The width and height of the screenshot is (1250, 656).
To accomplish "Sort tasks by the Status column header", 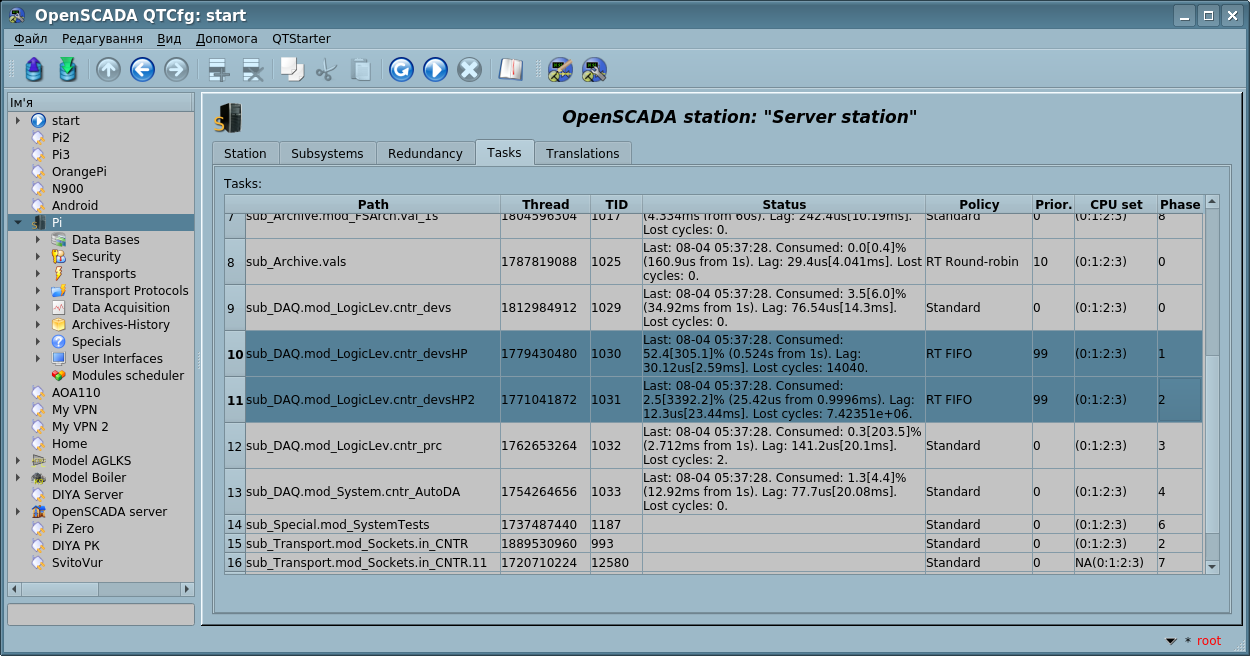I will click(x=783, y=204).
